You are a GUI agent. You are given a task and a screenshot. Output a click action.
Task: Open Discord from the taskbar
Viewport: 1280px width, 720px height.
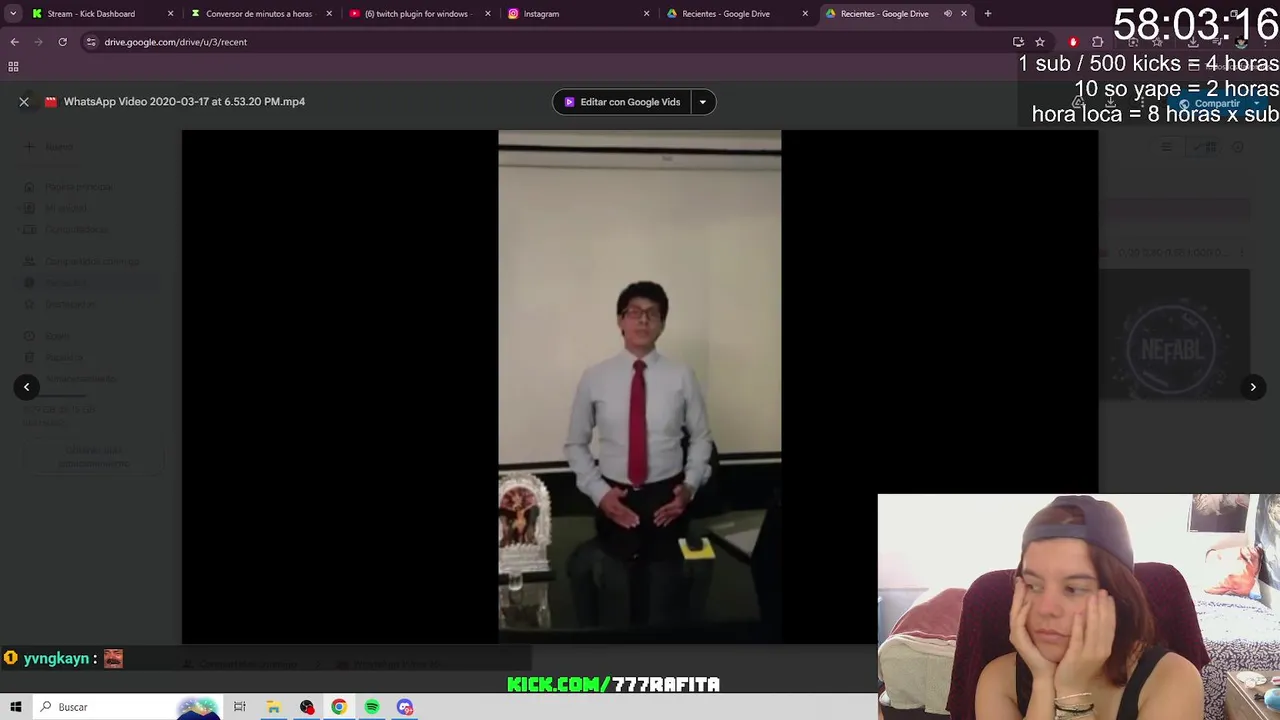[x=405, y=707]
